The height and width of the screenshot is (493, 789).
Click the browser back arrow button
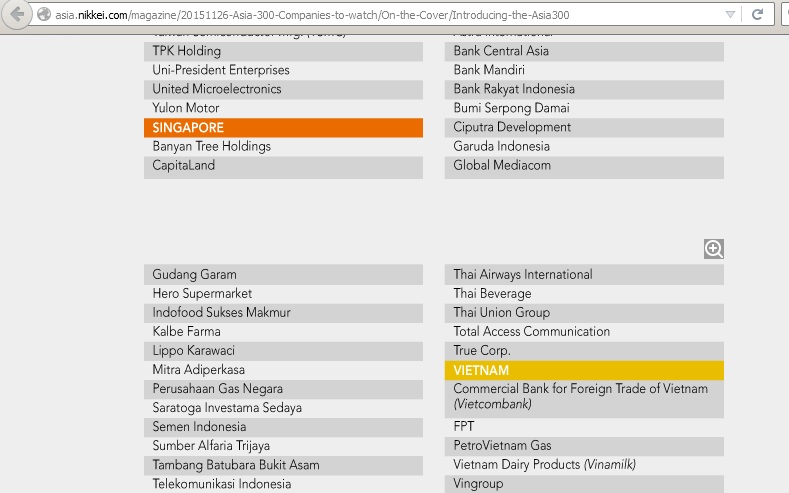click(x=16, y=15)
